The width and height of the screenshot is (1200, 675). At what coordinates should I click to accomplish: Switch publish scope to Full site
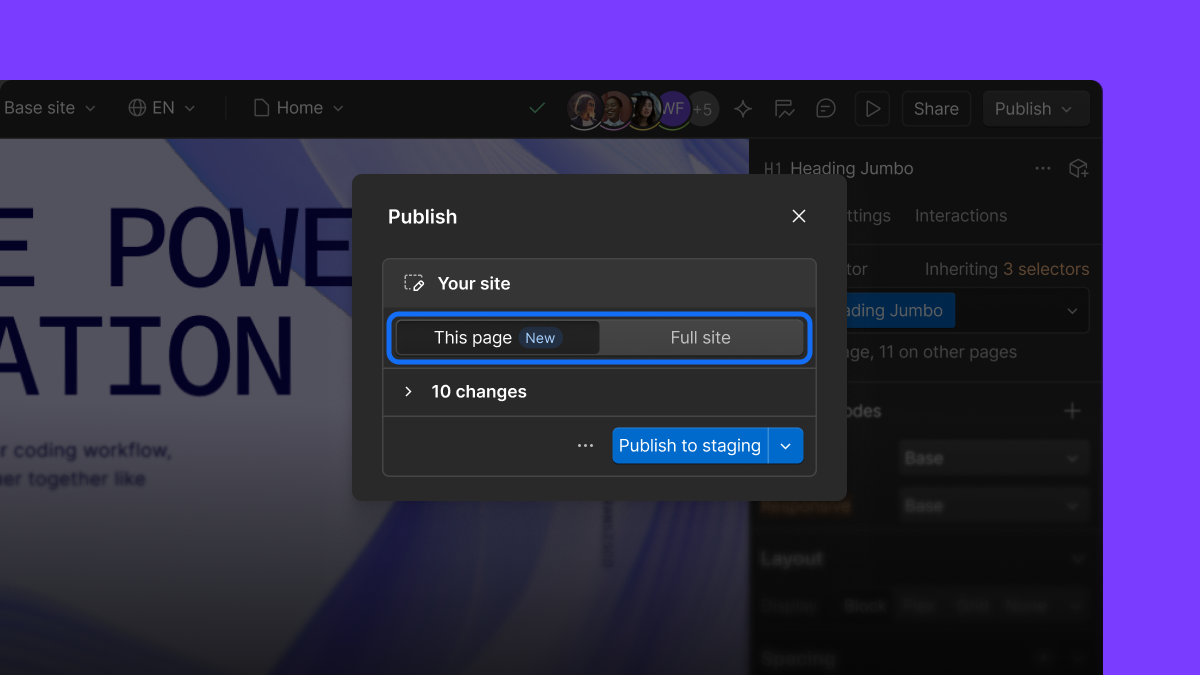coord(700,337)
